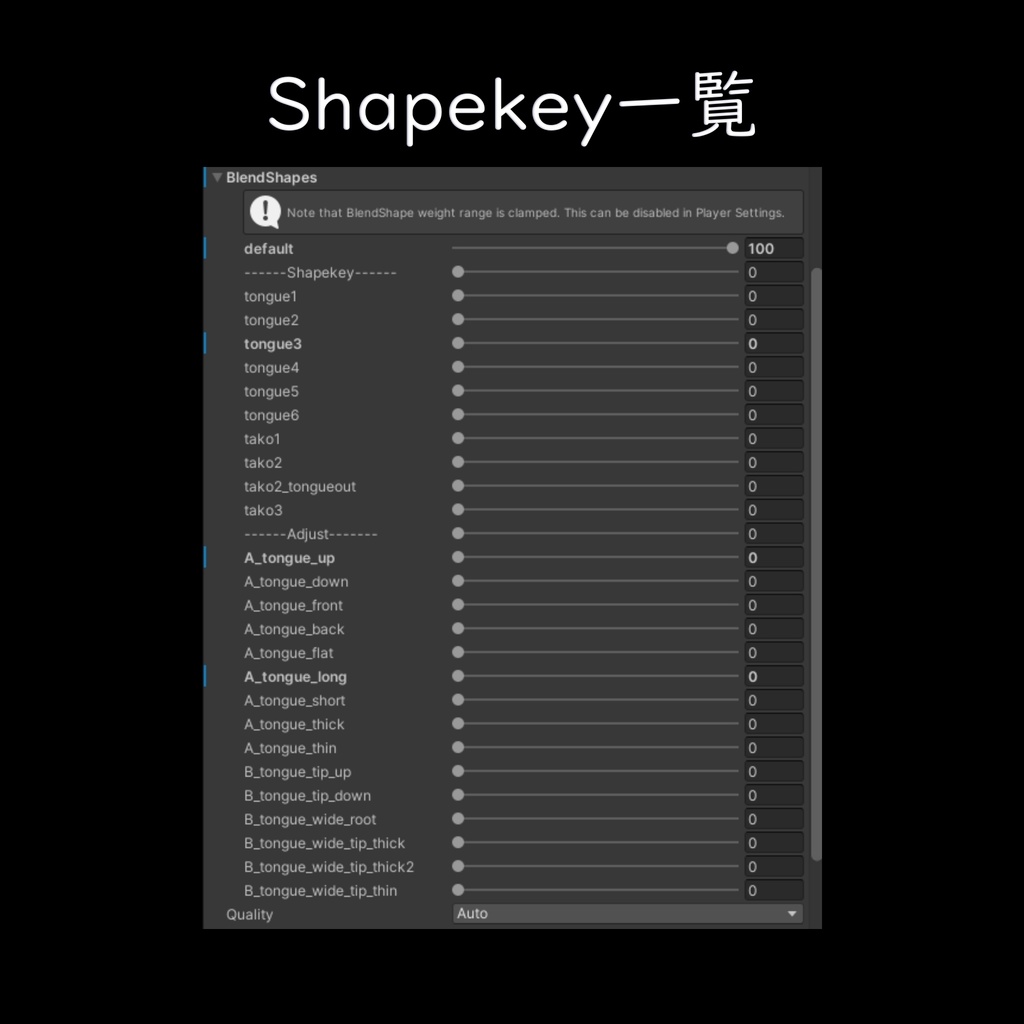Select the A_tongue_thick property label

tap(294, 724)
